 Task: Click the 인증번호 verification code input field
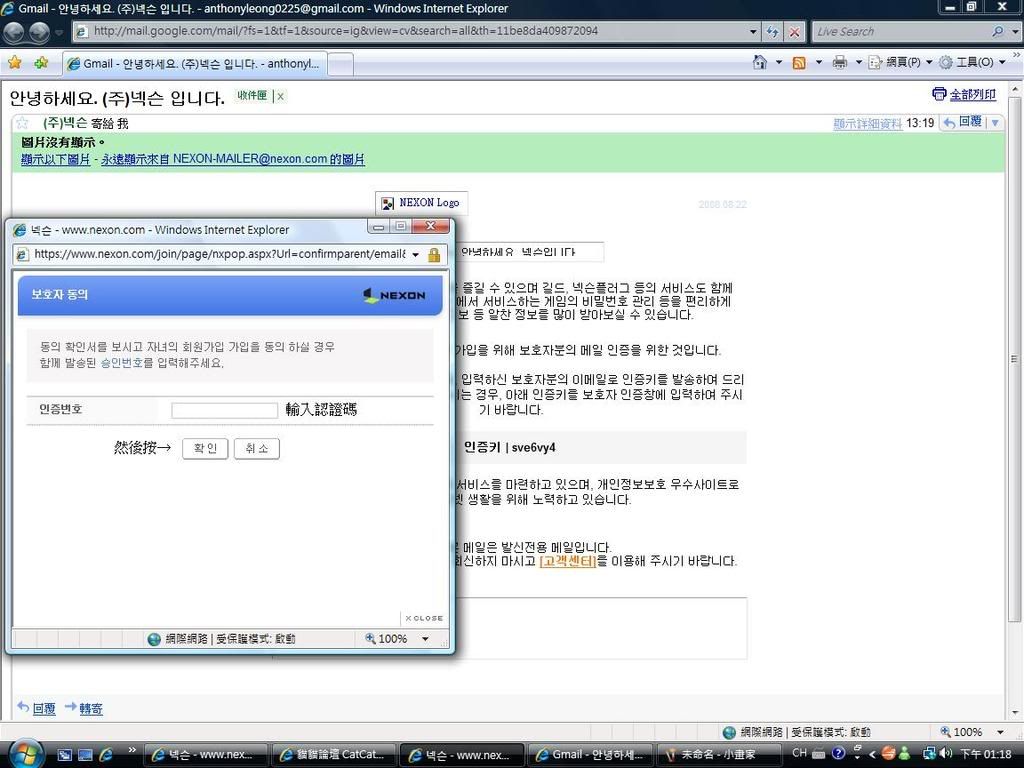tap(224, 410)
